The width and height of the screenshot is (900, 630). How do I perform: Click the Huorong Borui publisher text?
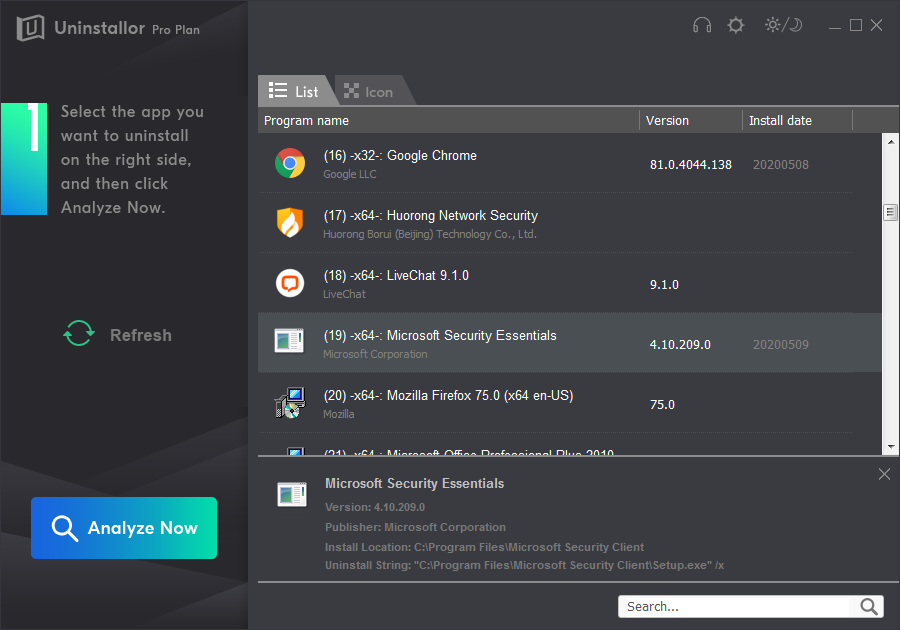[430, 234]
